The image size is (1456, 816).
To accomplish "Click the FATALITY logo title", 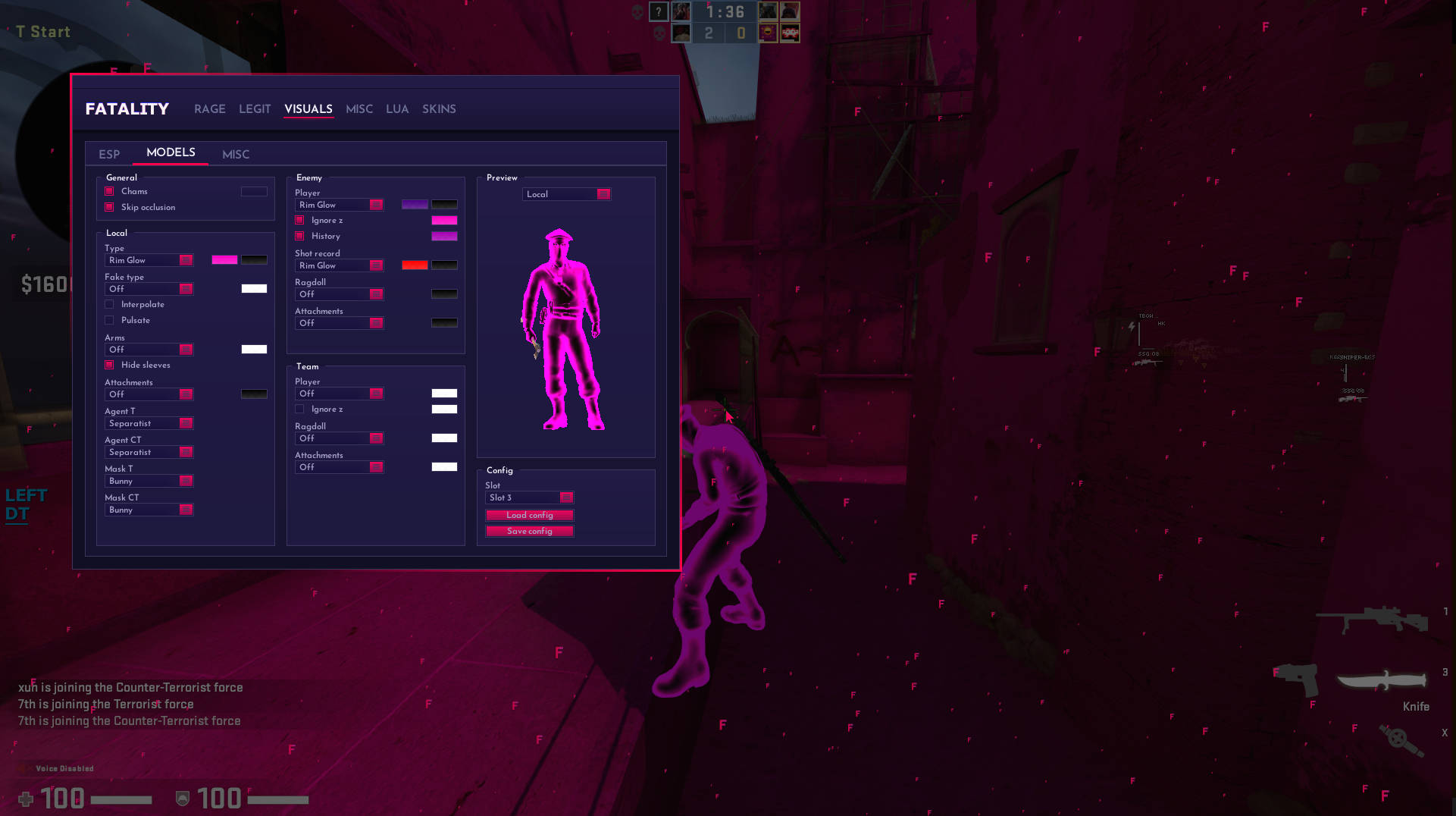I will point(127,109).
